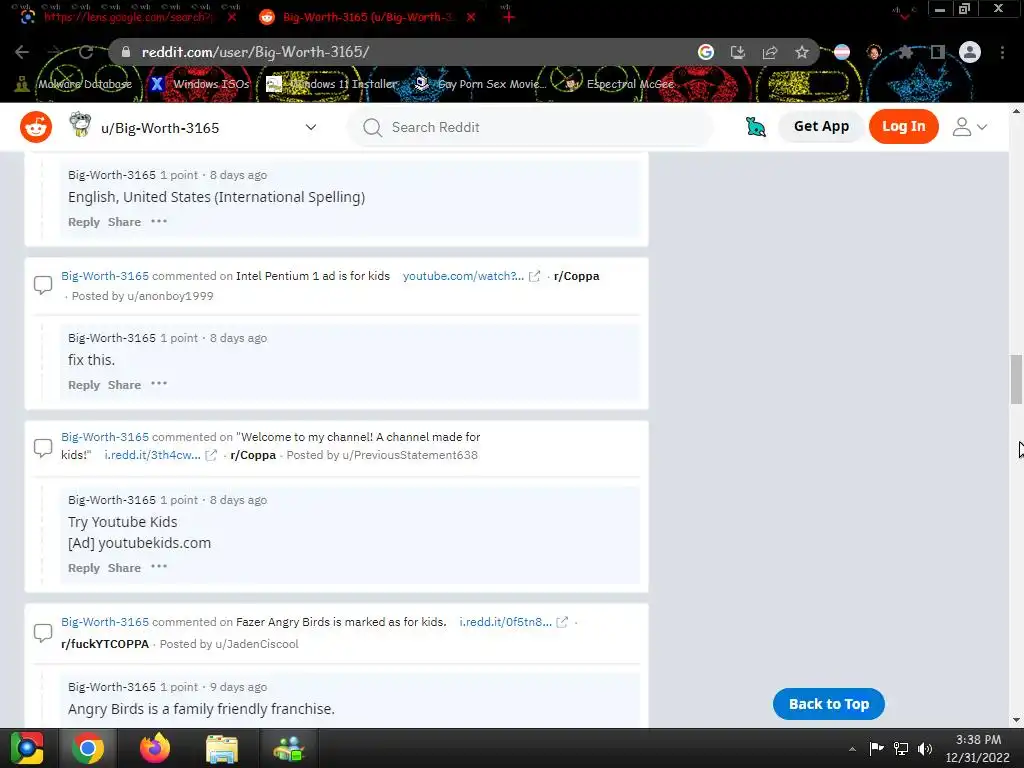Open File Explorer from the taskbar
The height and width of the screenshot is (768, 1024).
pyautogui.click(x=222, y=748)
